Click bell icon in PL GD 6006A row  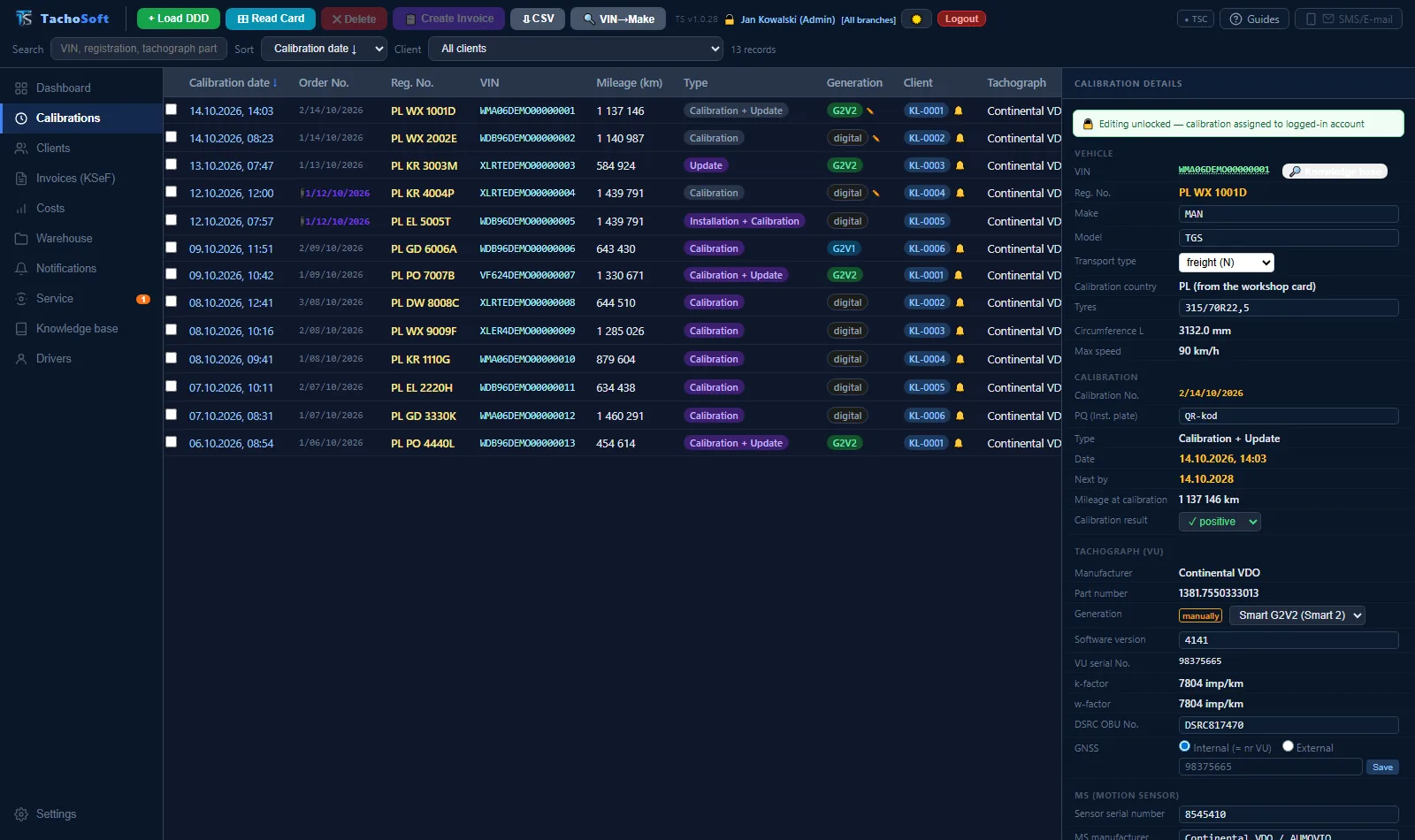coord(960,248)
